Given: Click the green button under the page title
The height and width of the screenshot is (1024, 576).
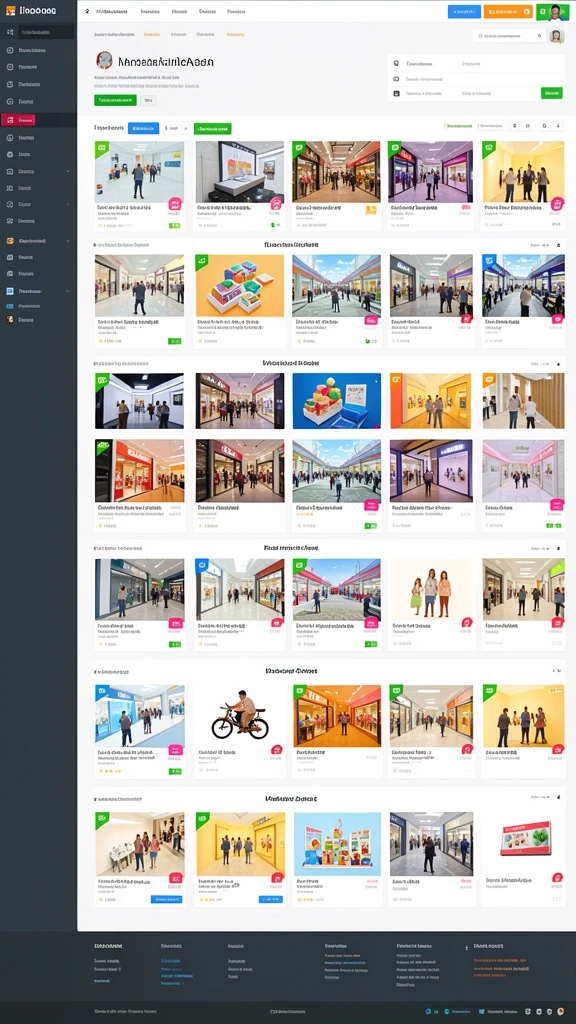Looking at the screenshot, I should pyautogui.click(x=115, y=100).
